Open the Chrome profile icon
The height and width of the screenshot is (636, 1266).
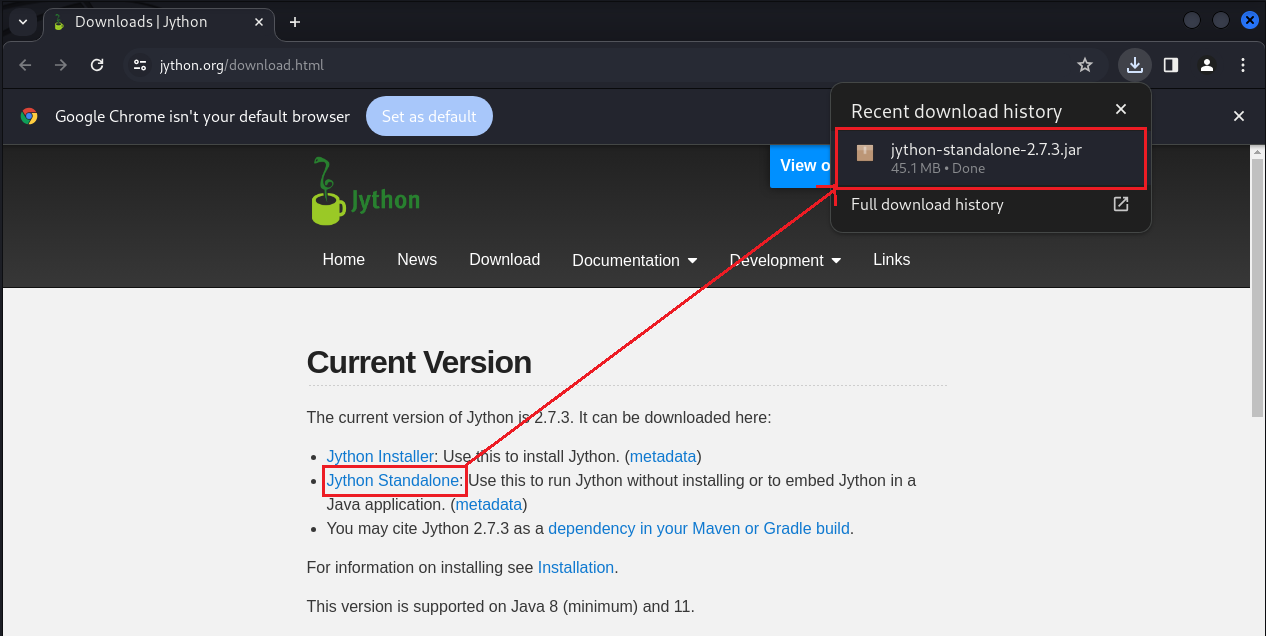coord(1207,65)
